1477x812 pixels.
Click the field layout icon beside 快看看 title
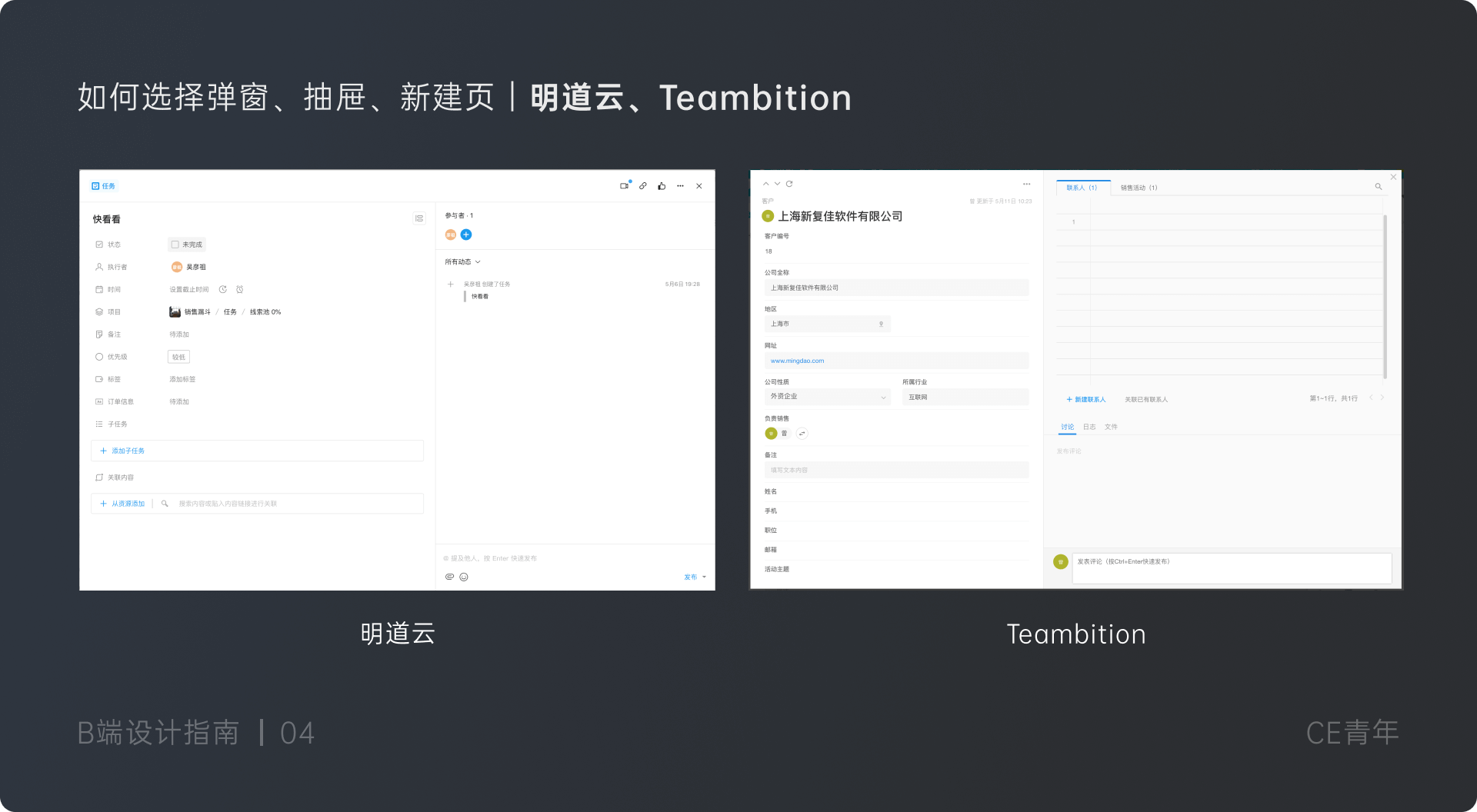point(419,218)
